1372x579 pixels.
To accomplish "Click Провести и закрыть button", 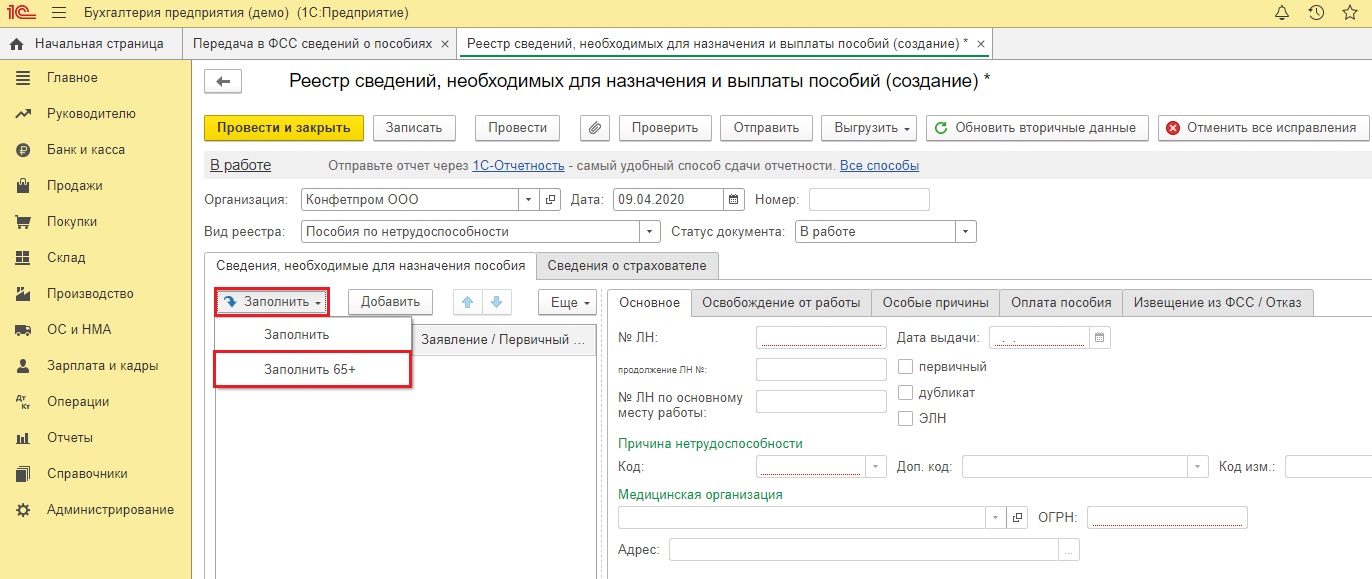I will coord(284,128).
